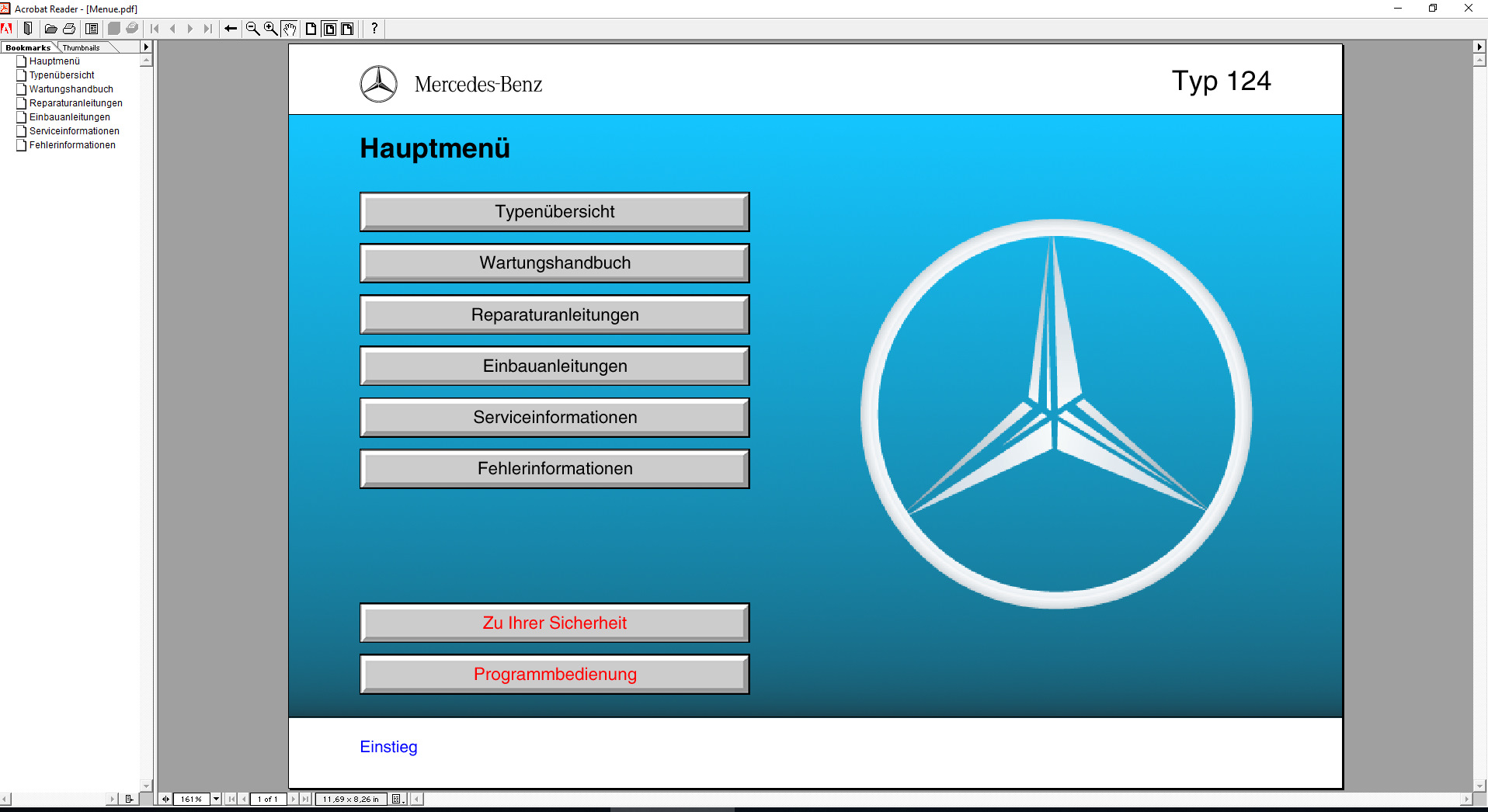Click the '1 of 1' page number field
Screen dimensions: 1488x812
(x=268, y=799)
